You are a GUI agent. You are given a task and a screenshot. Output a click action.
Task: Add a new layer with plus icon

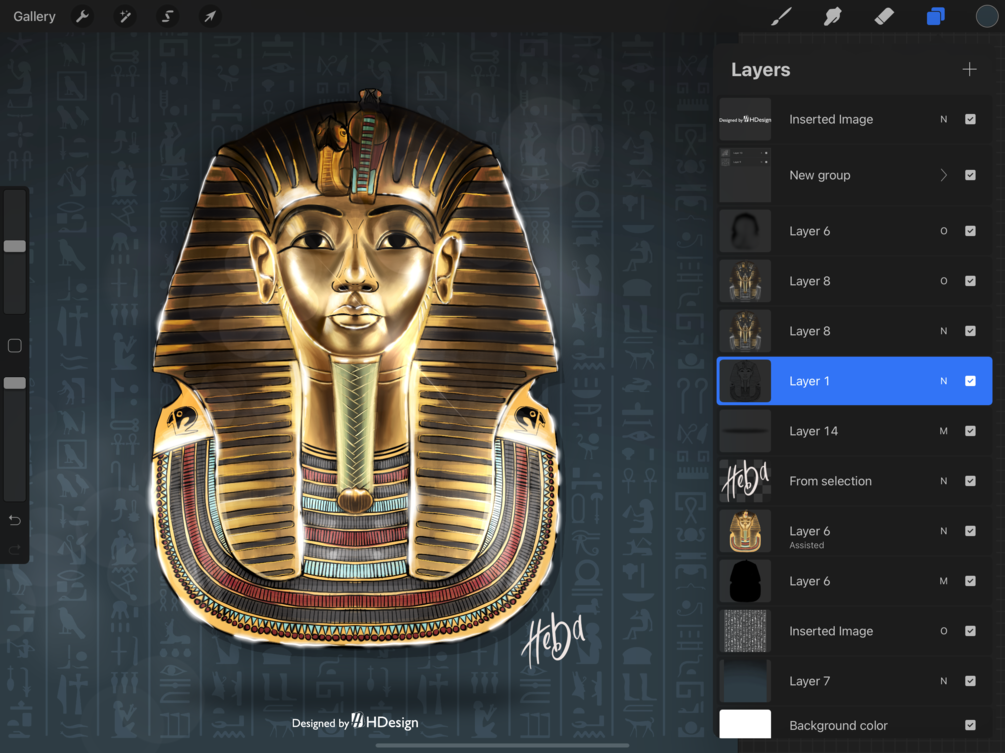[x=969, y=69]
